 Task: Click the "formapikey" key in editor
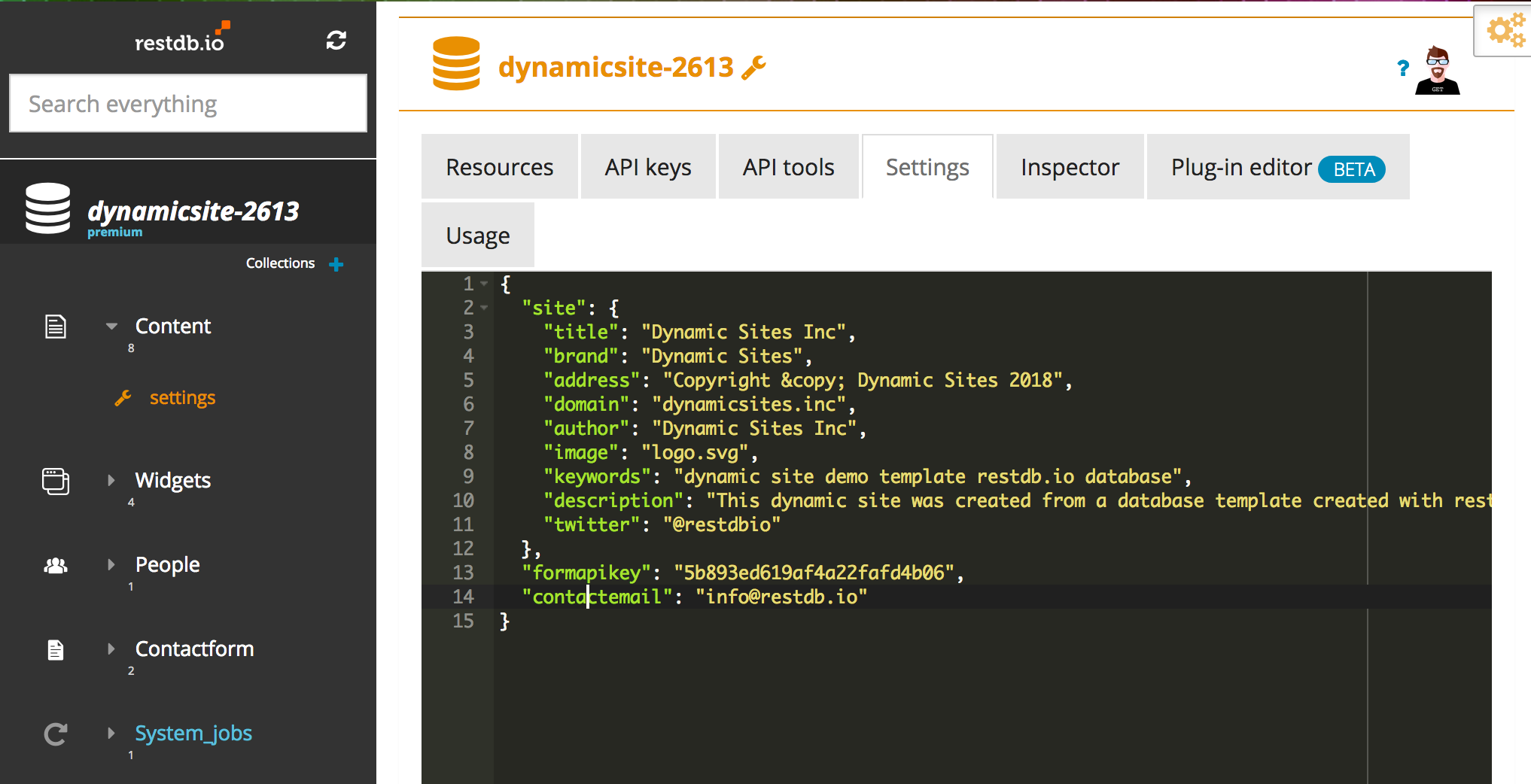coord(586,573)
